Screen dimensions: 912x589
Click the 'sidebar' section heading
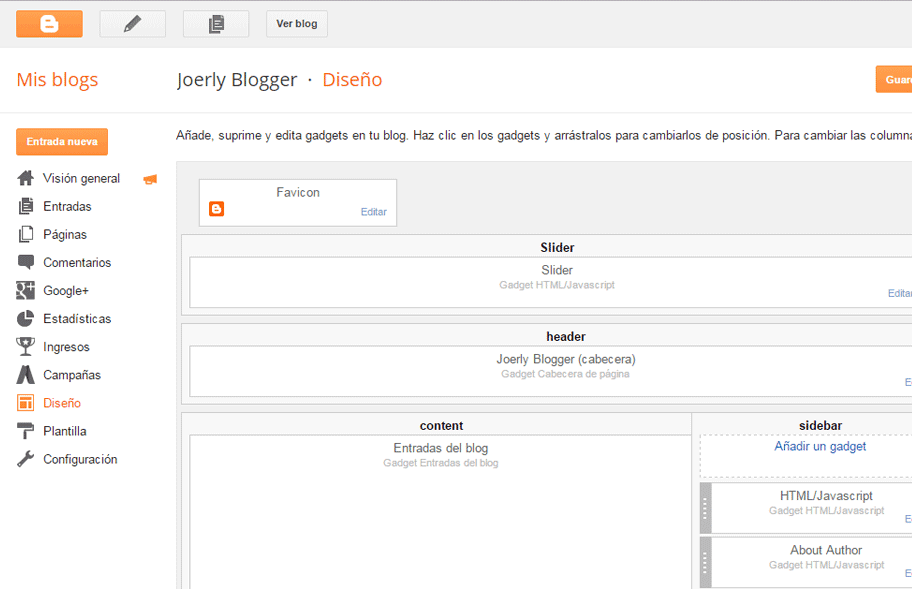[821, 426]
